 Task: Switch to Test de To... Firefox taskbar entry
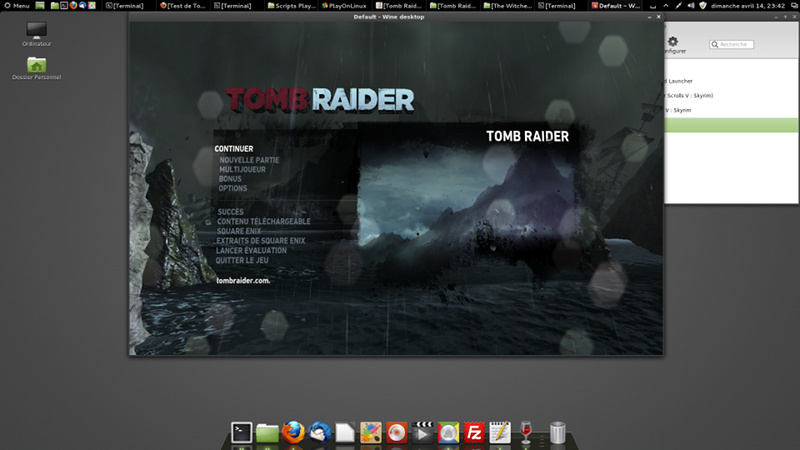tap(183, 6)
